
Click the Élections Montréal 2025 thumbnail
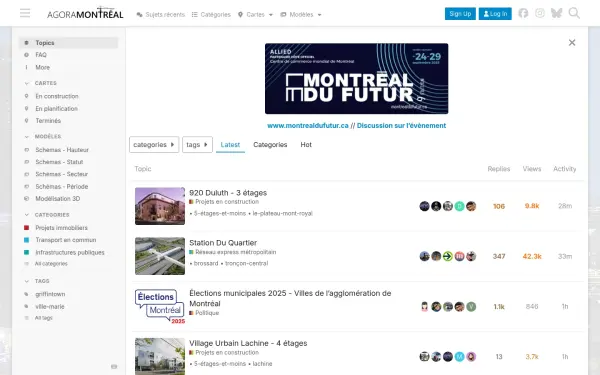[x=160, y=307]
